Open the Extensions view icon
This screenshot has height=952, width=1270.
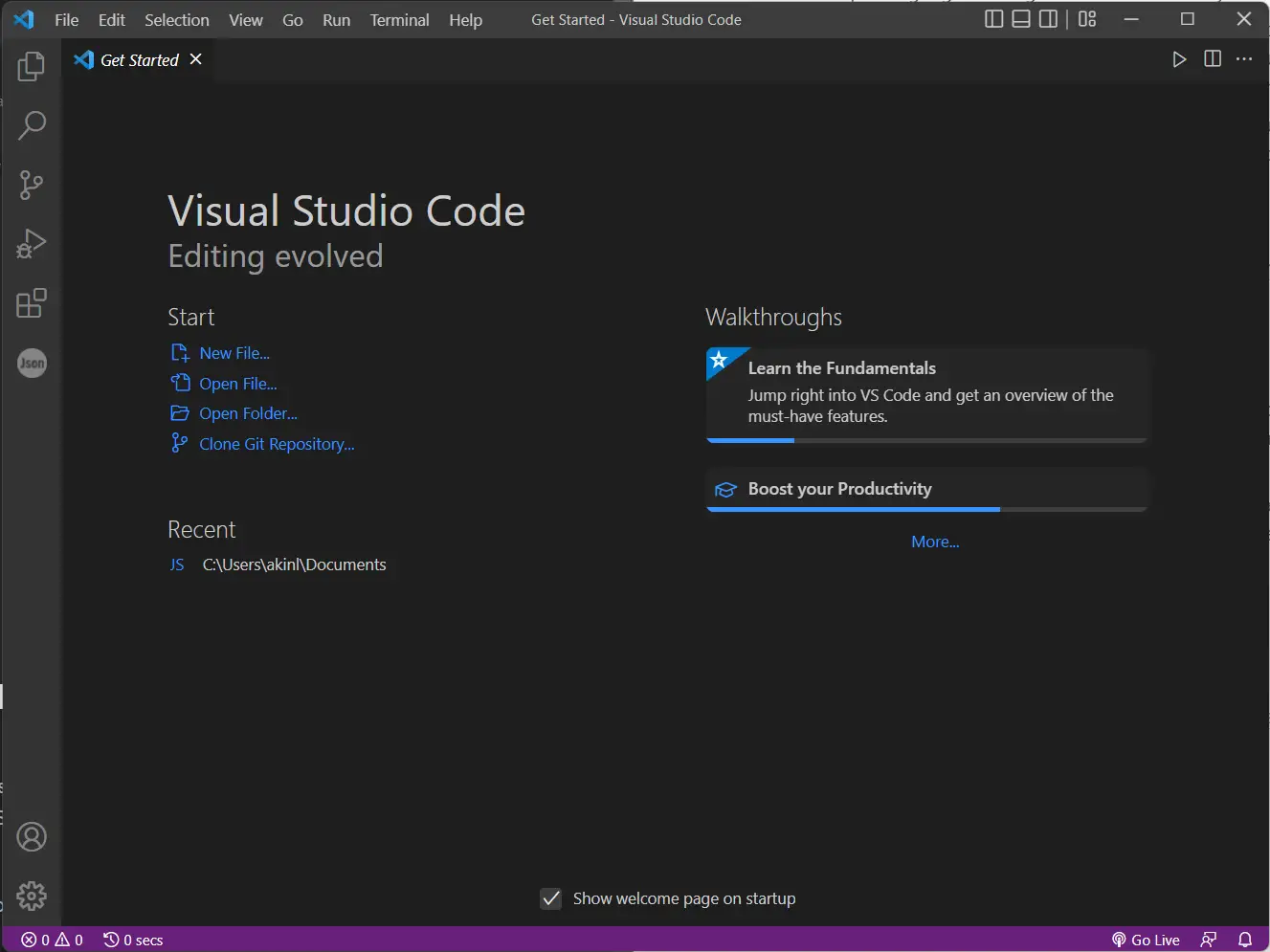coord(32,303)
